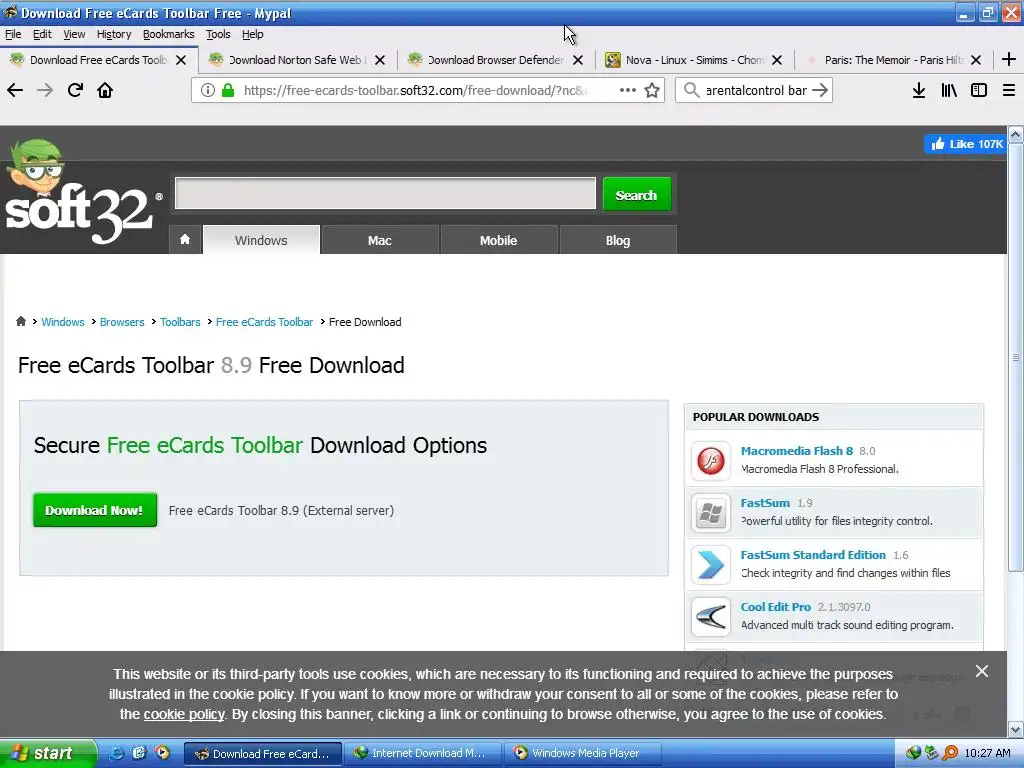Close the Paris: The Memoir tab
The image size is (1024, 768).
(x=976, y=60)
